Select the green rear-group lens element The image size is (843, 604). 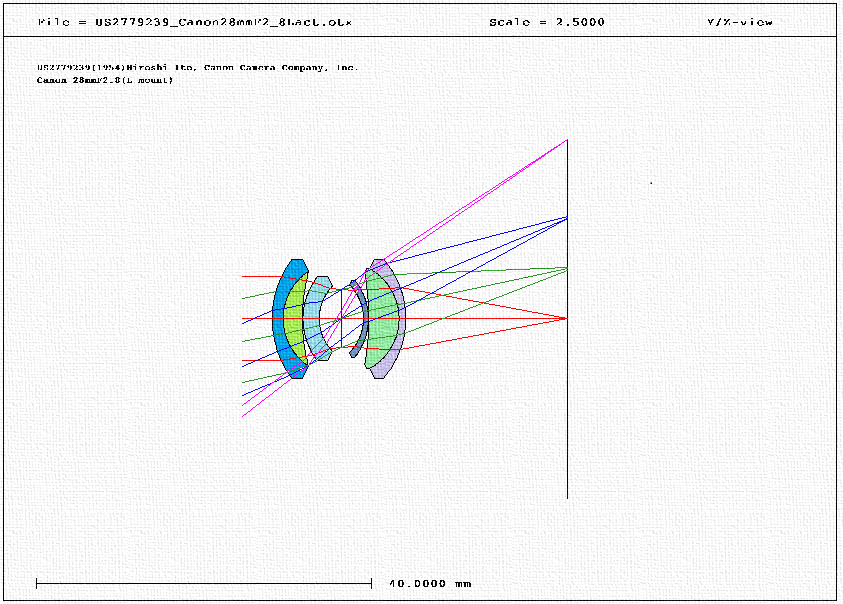pyautogui.click(x=383, y=319)
